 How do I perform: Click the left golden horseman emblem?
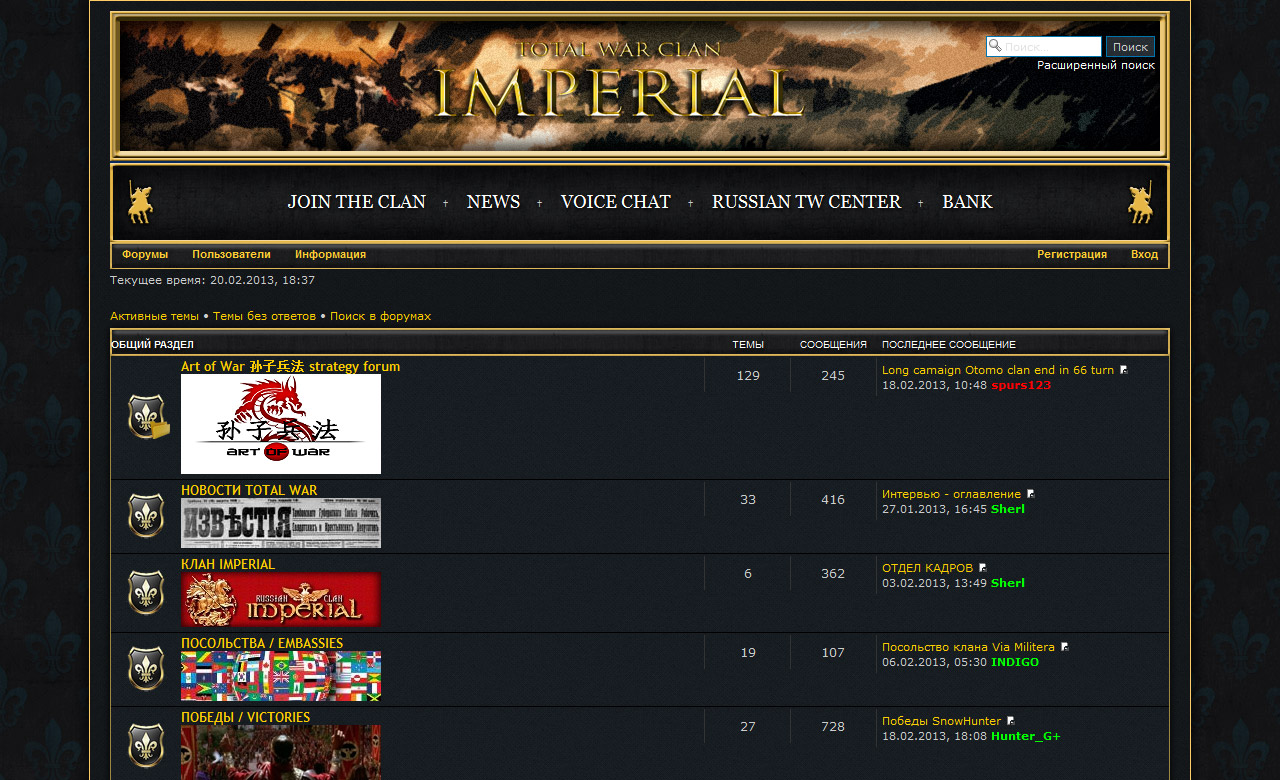tap(141, 203)
